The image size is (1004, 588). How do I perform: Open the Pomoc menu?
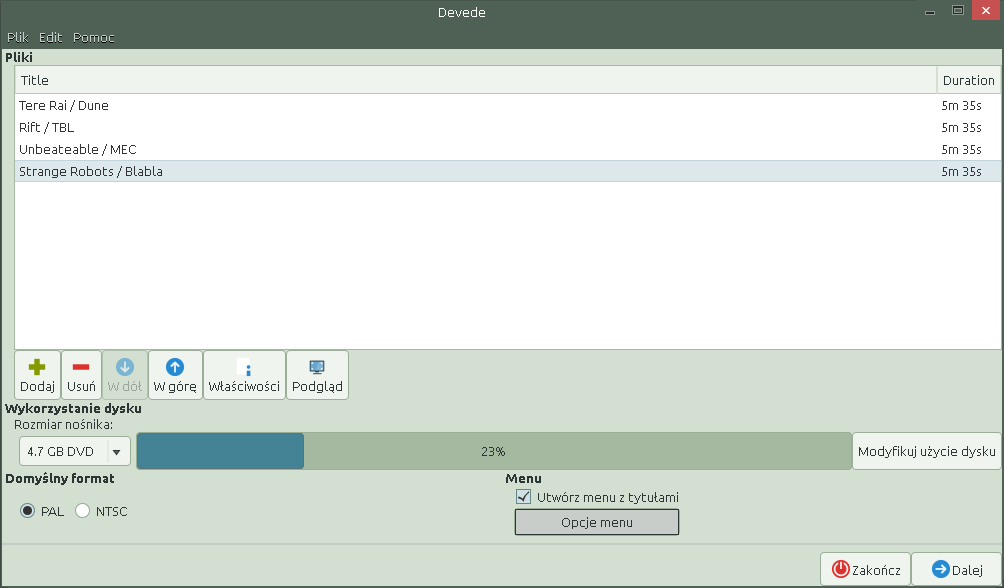pyautogui.click(x=93, y=38)
